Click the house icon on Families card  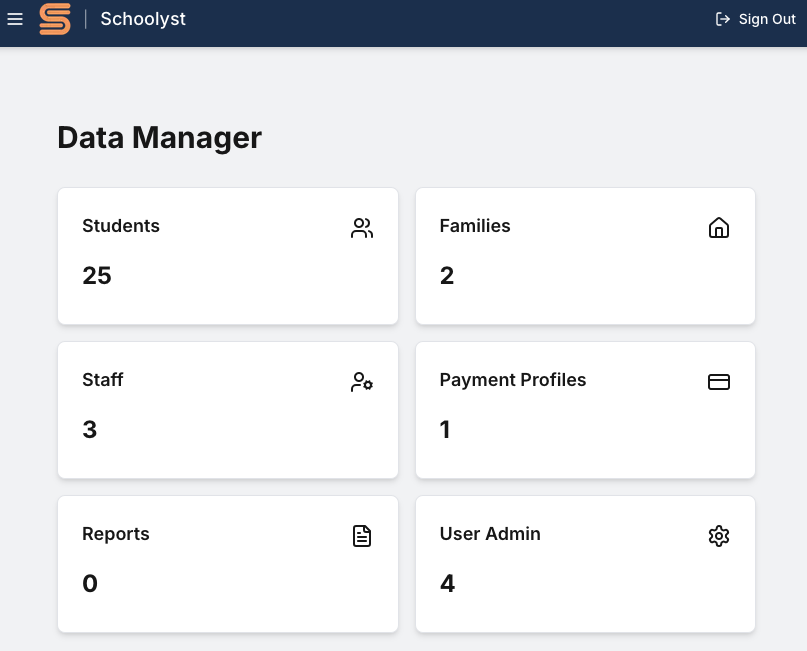(x=718, y=227)
